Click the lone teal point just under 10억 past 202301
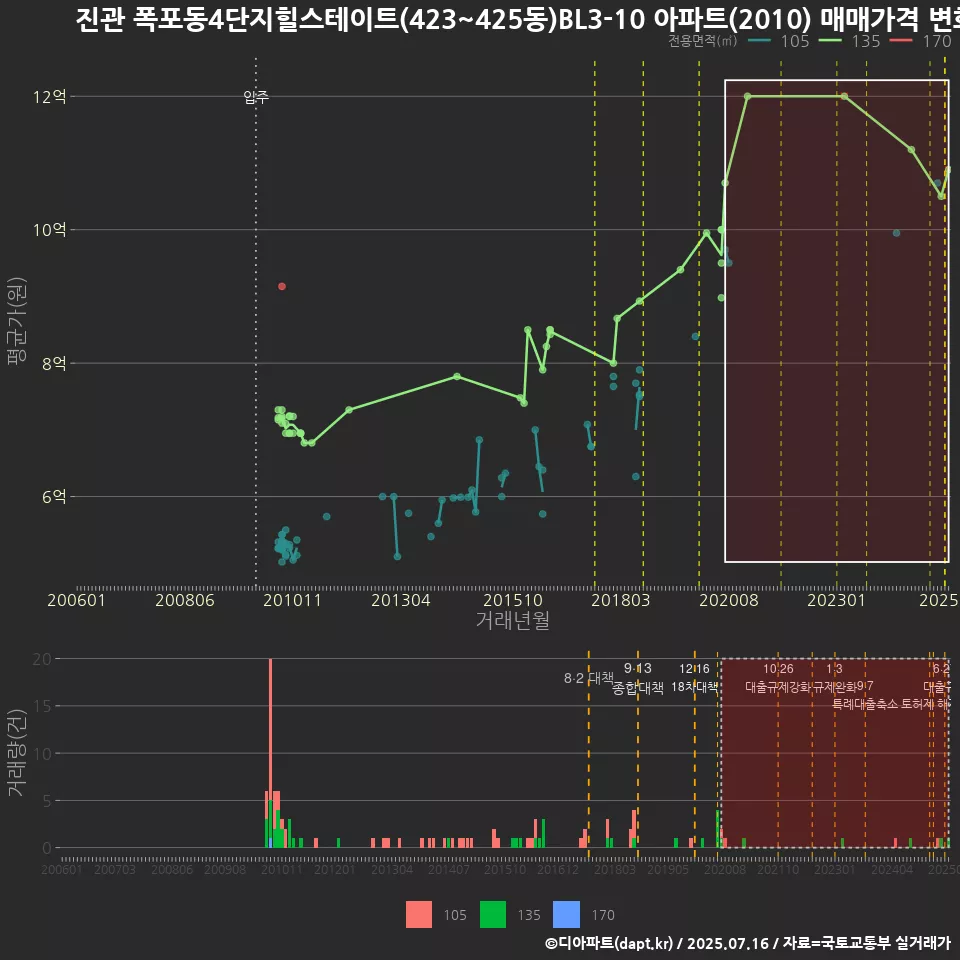 (x=896, y=233)
